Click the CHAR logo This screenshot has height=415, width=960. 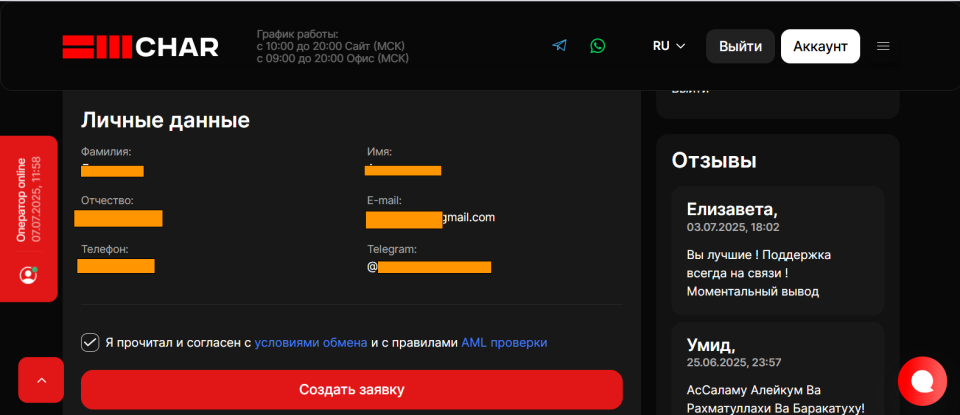click(x=140, y=47)
